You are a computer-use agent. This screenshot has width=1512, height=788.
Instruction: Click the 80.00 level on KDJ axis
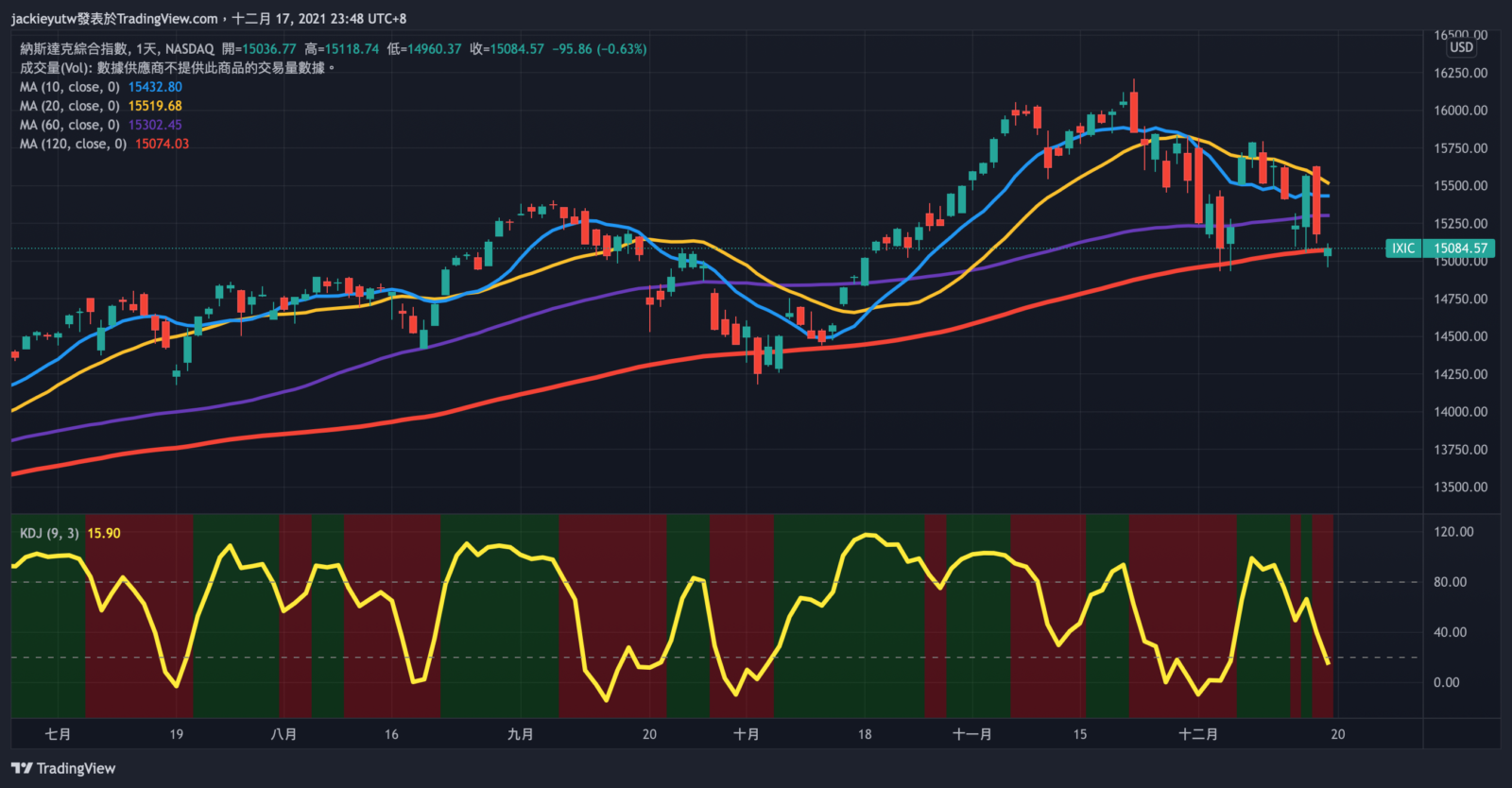click(1450, 582)
